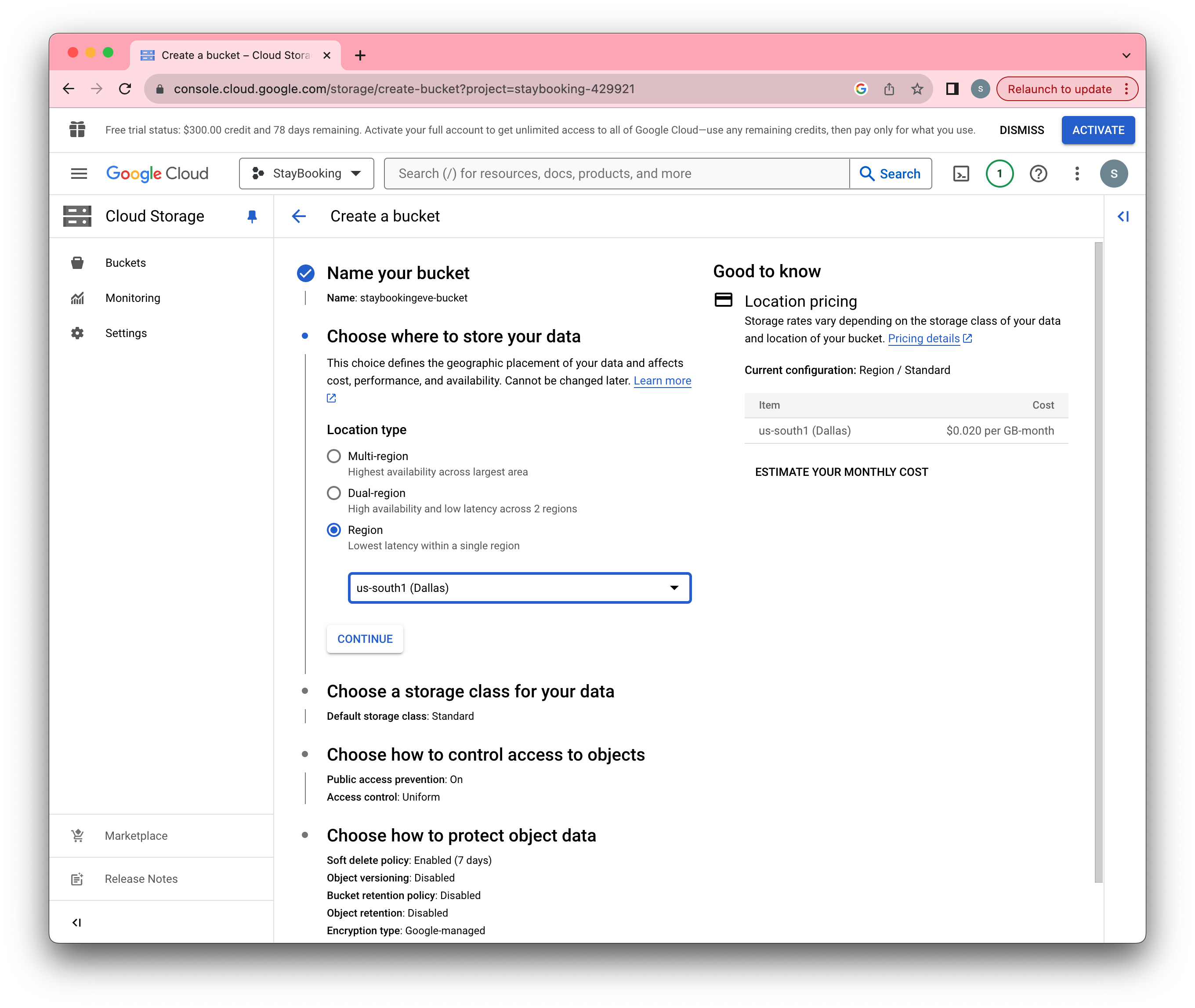Image resolution: width=1195 pixels, height=1008 pixels.
Task: Click the resources search field
Action: [617, 173]
